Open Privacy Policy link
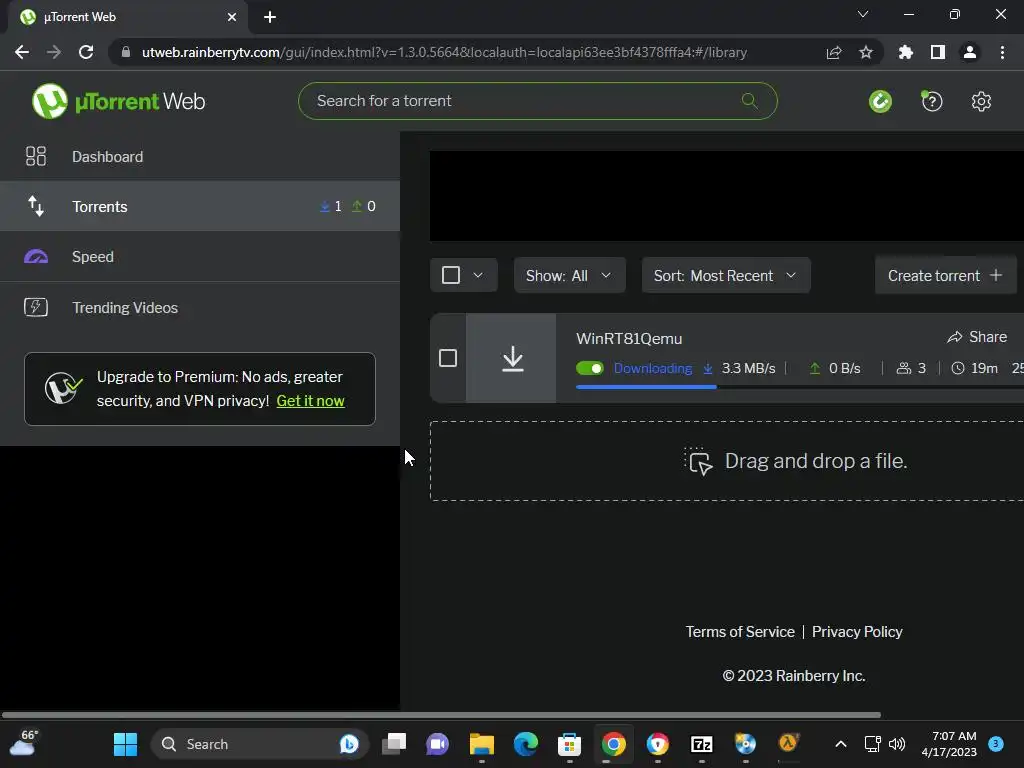 (857, 632)
